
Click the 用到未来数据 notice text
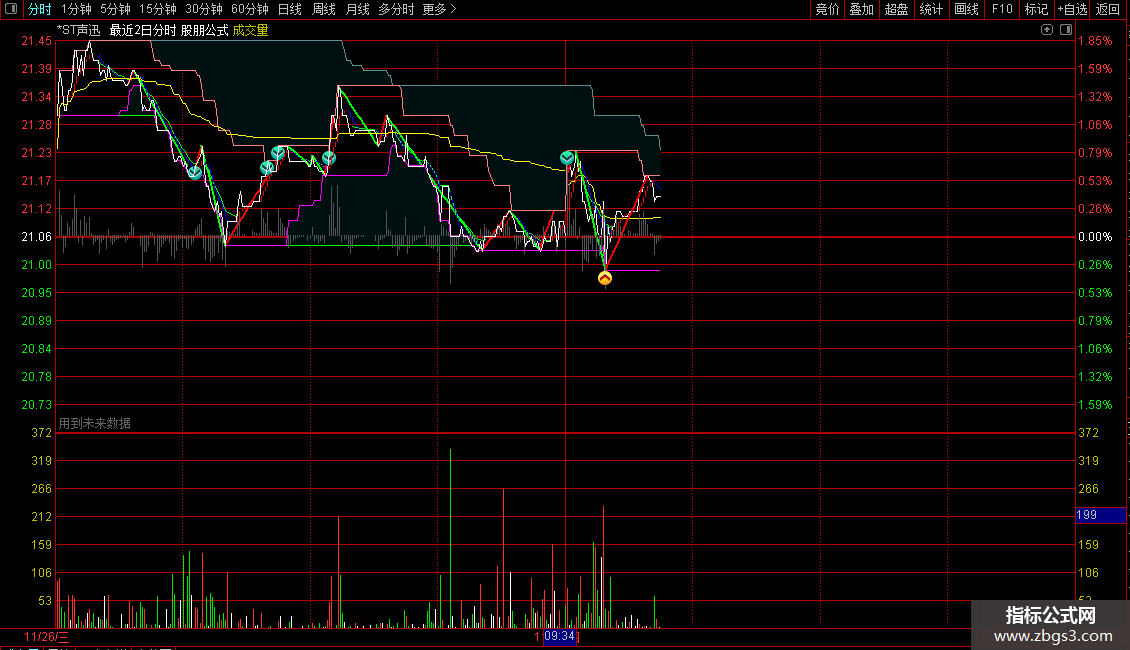click(94, 423)
